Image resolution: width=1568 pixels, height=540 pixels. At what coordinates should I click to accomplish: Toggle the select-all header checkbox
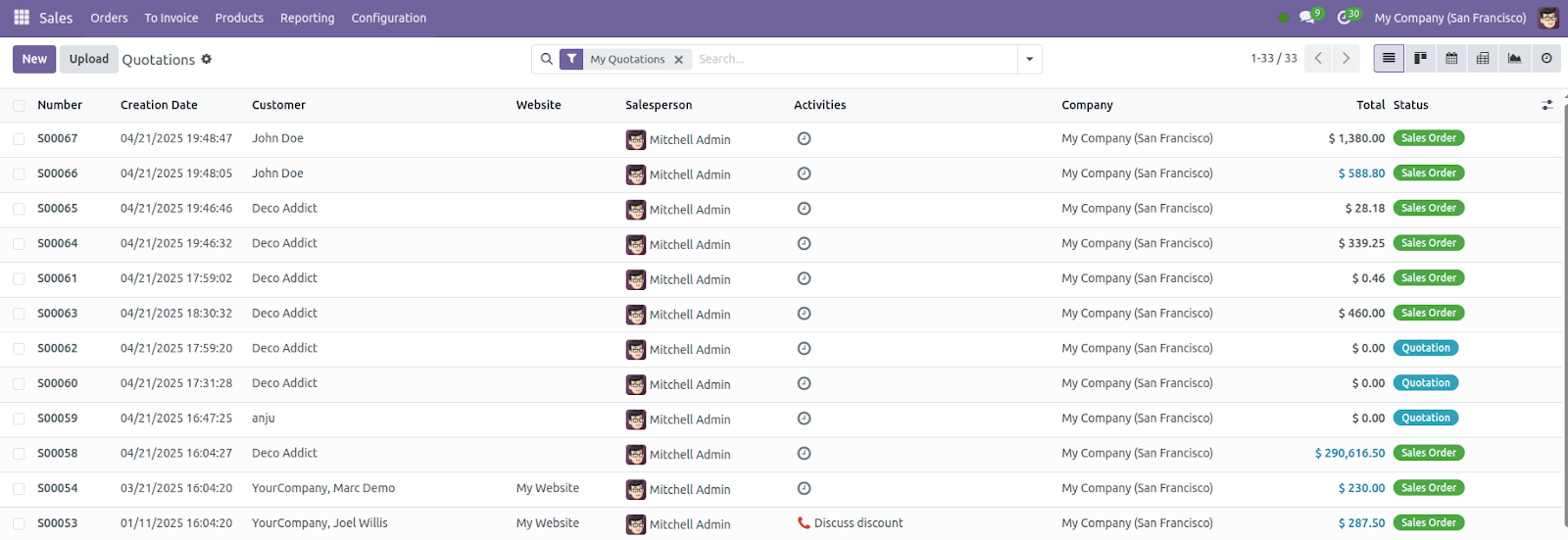(19, 105)
